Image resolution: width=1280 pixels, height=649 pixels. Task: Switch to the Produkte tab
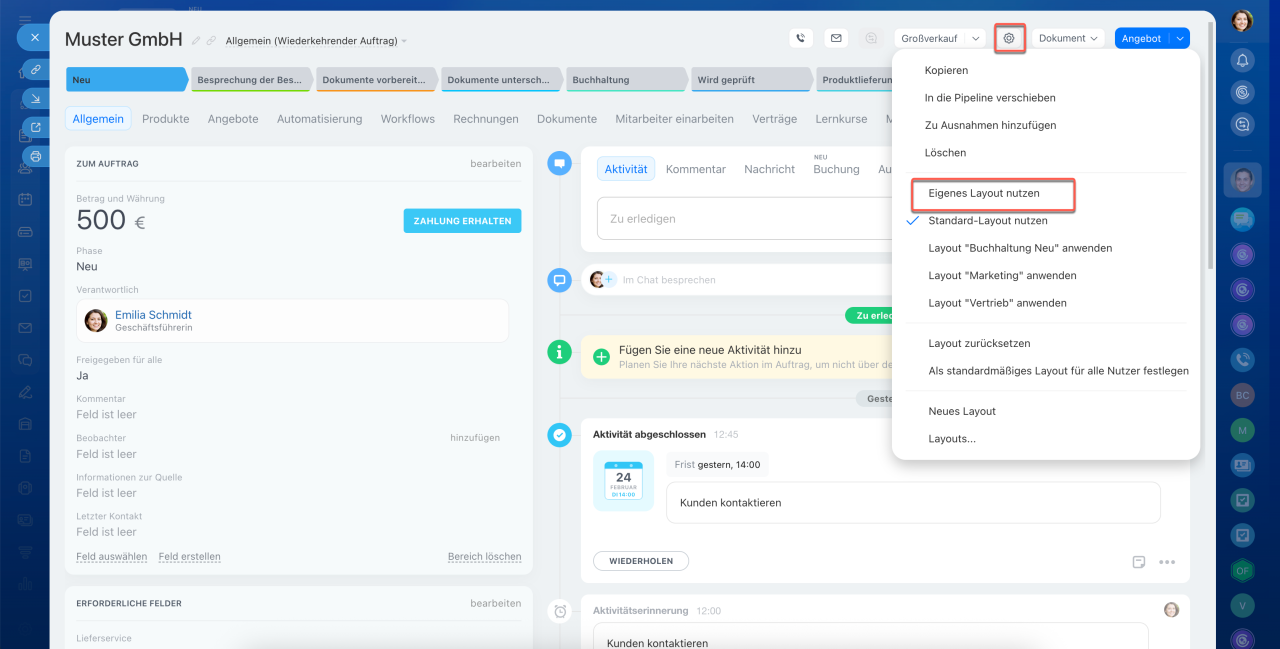165,118
